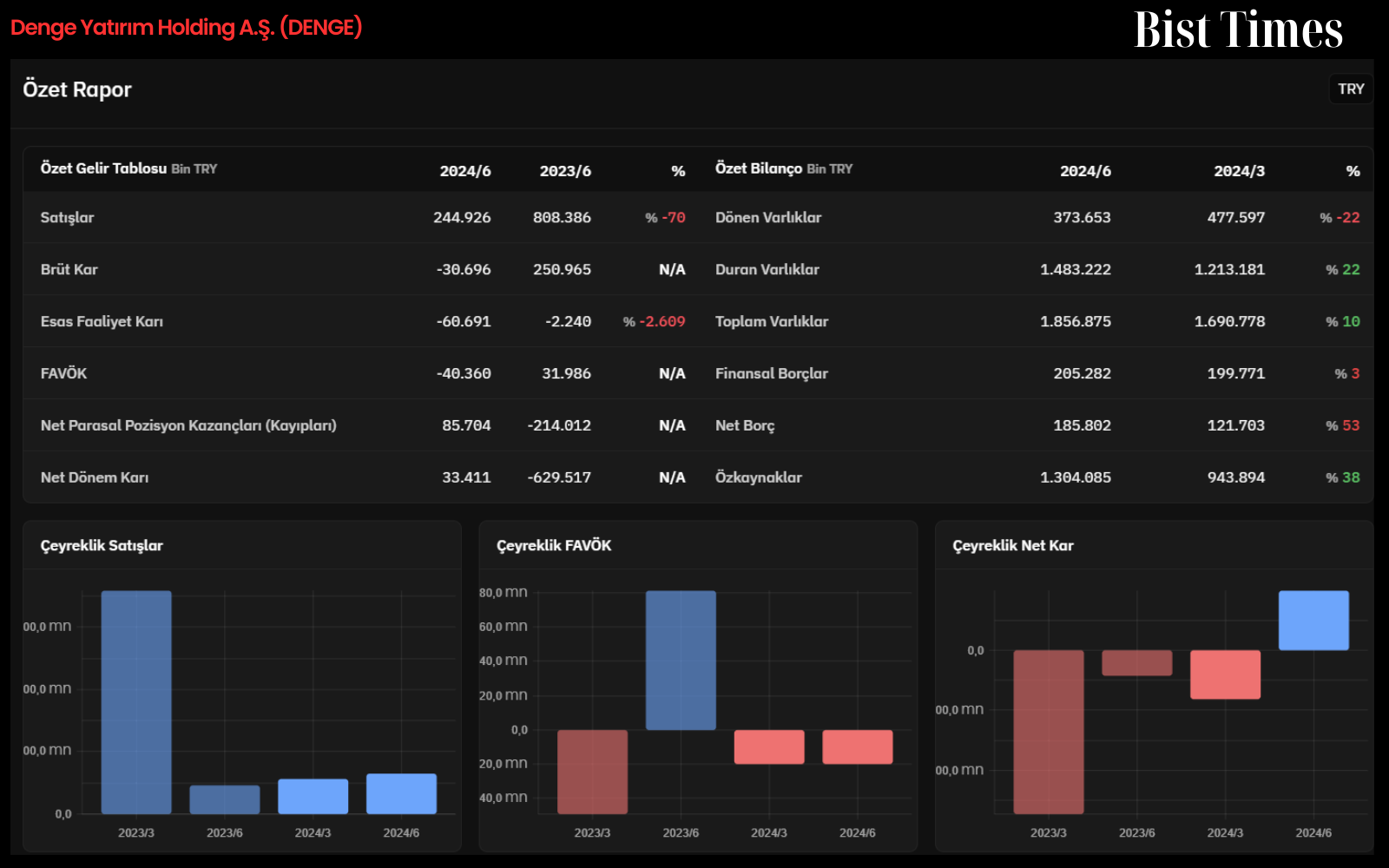Viewport: 1389px width, 868px height.
Task: Select the Brüt Kar value -30.696
Action: click(x=464, y=269)
